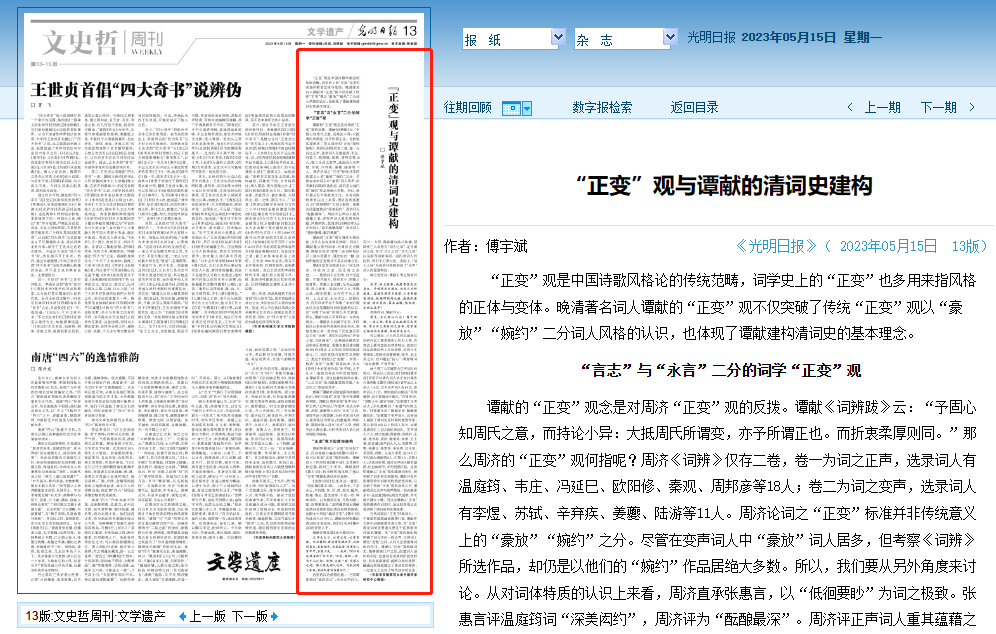Go to previous issue via 上一期
Screen dimensions: 996x634
(882, 108)
